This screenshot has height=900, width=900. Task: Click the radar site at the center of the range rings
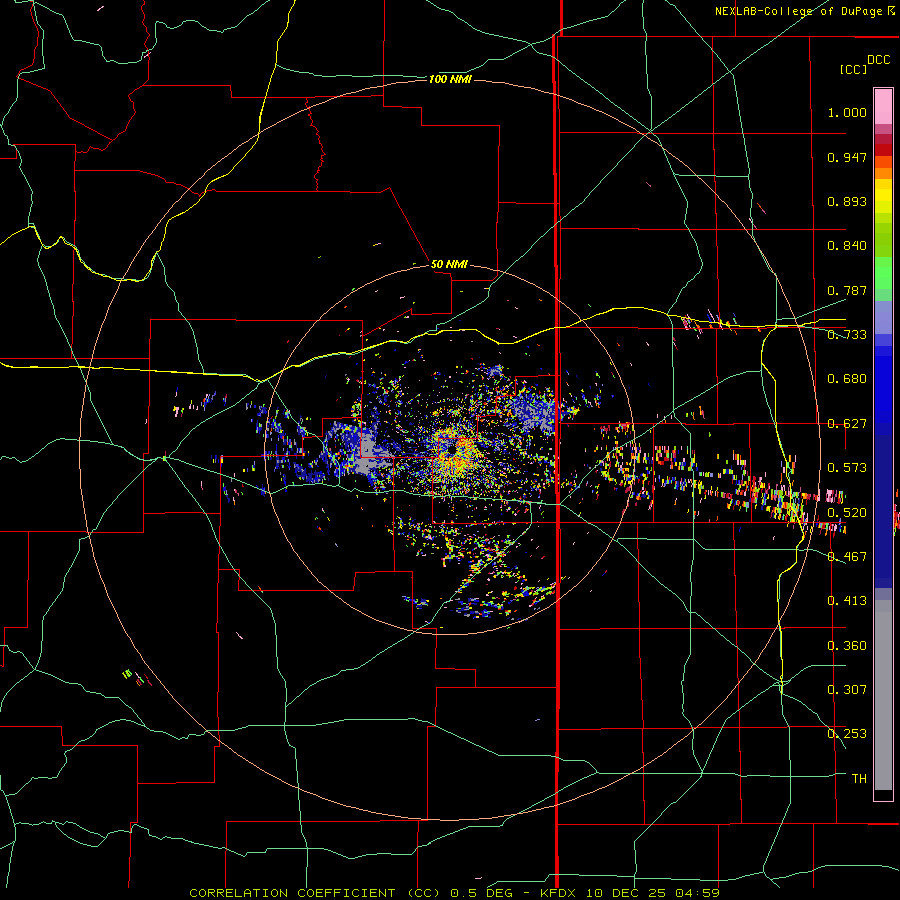click(x=451, y=451)
